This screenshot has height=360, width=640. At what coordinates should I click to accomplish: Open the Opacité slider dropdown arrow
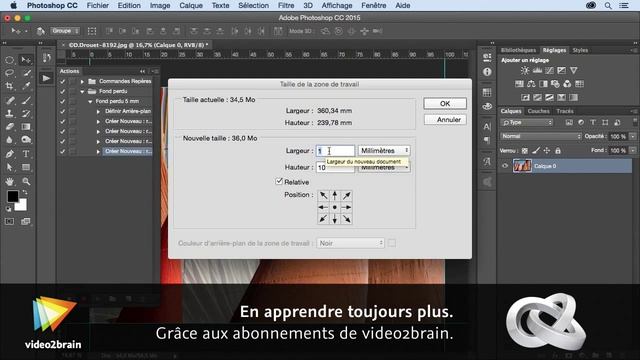[x=632, y=136]
